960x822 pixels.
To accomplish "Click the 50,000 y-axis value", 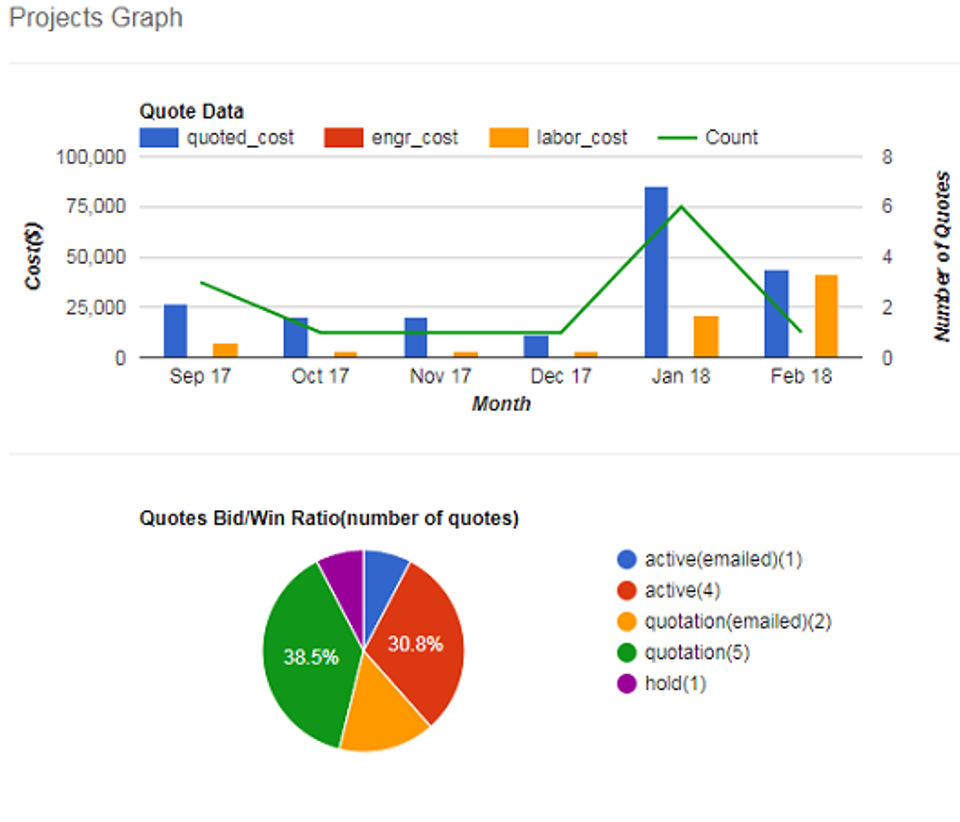I will click(96, 257).
